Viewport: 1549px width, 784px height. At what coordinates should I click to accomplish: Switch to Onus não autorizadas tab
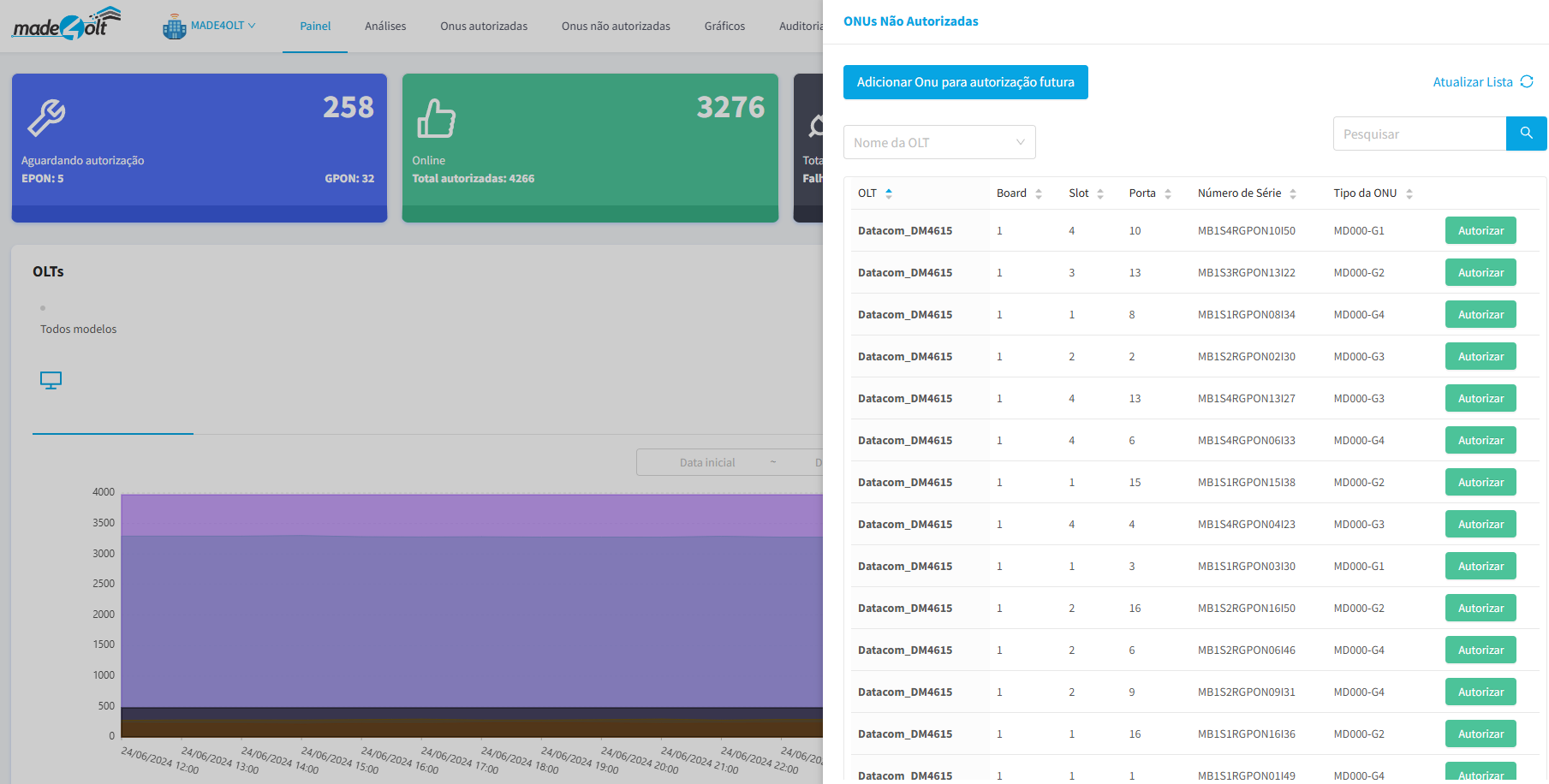(616, 27)
